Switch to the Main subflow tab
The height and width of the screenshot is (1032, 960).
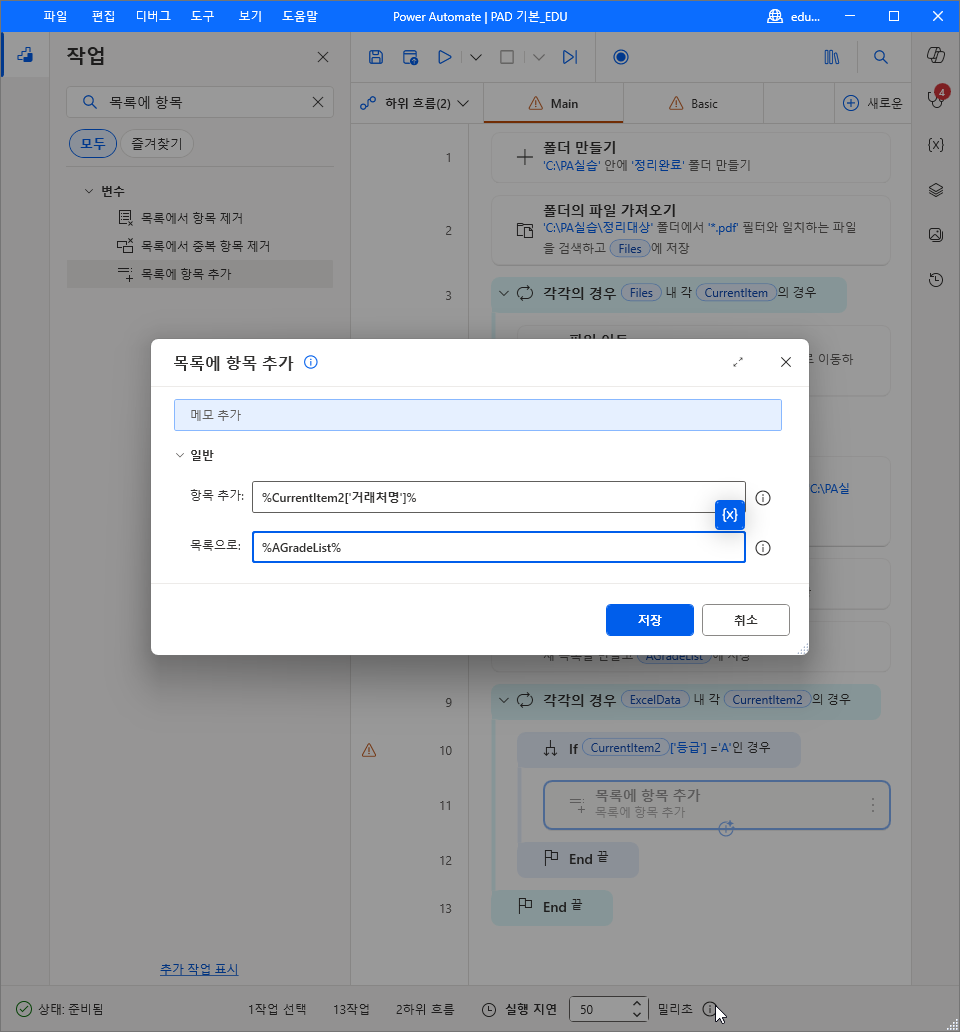click(553, 103)
